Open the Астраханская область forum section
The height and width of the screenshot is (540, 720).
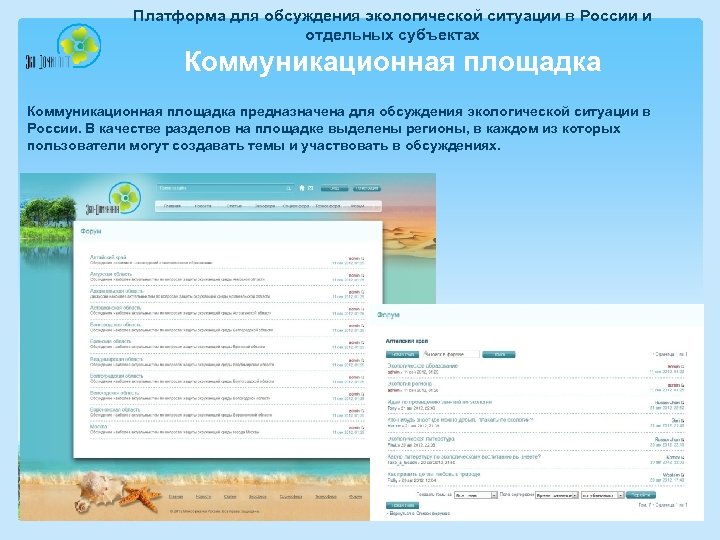point(115,308)
